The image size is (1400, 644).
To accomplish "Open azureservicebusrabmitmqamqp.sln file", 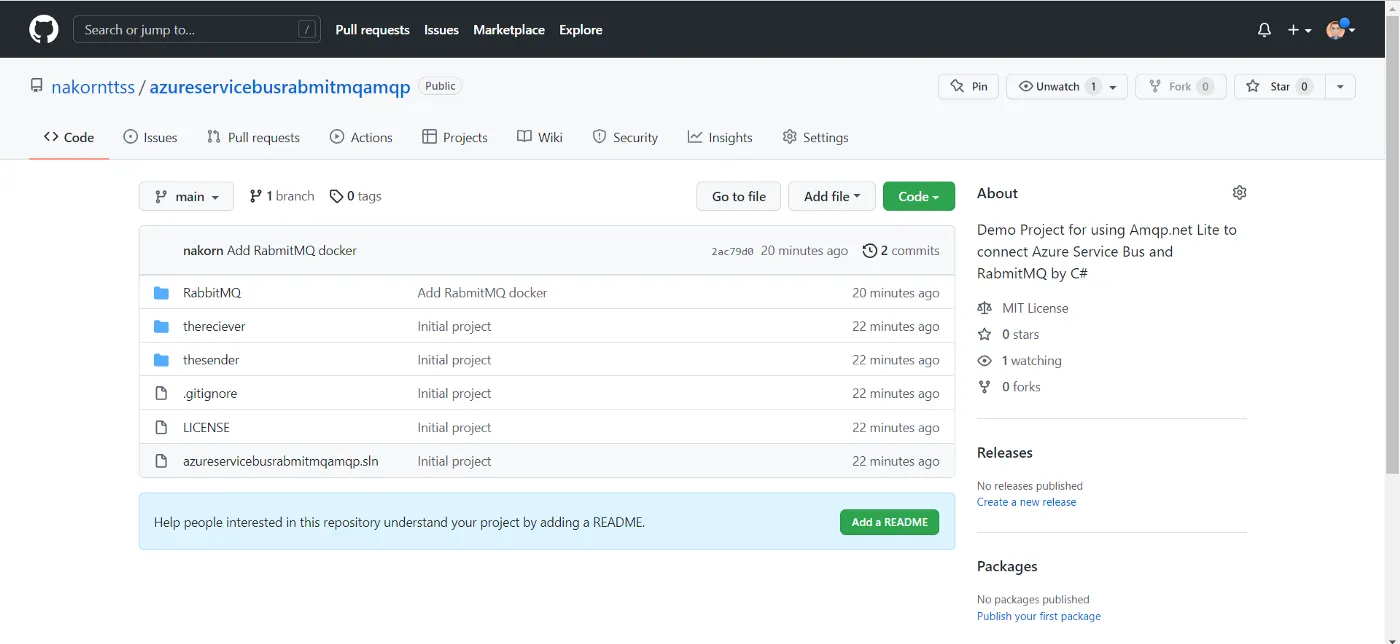I will 281,461.
